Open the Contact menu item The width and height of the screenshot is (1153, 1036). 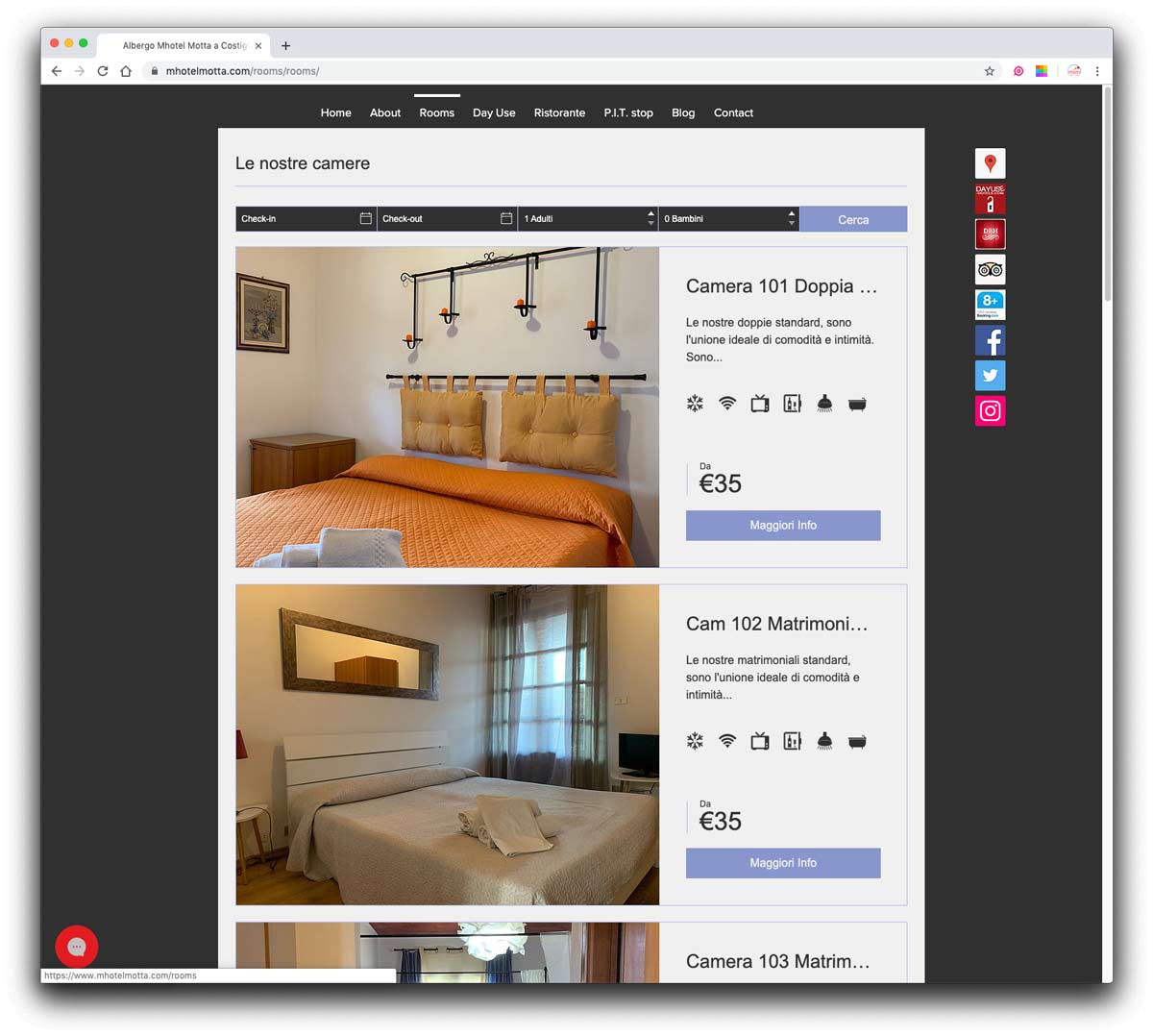point(733,112)
